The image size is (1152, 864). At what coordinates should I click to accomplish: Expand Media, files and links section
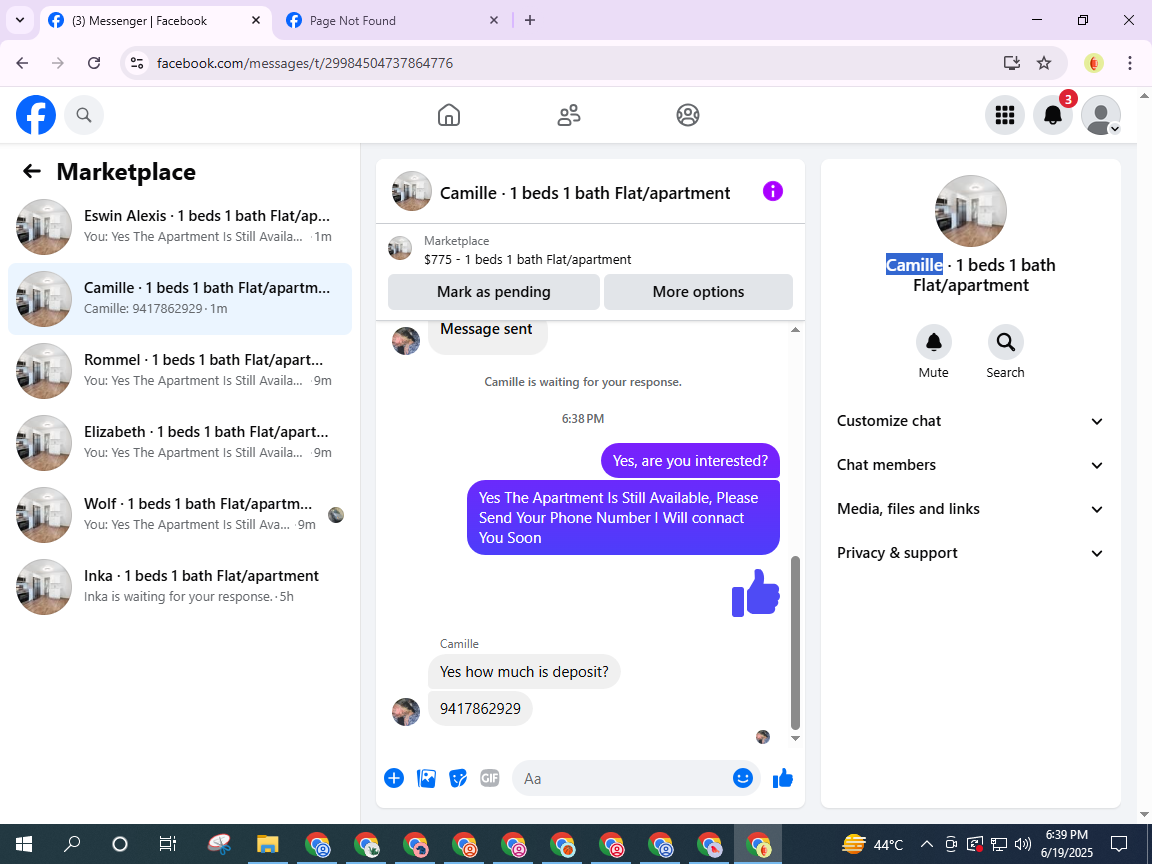[x=971, y=509]
